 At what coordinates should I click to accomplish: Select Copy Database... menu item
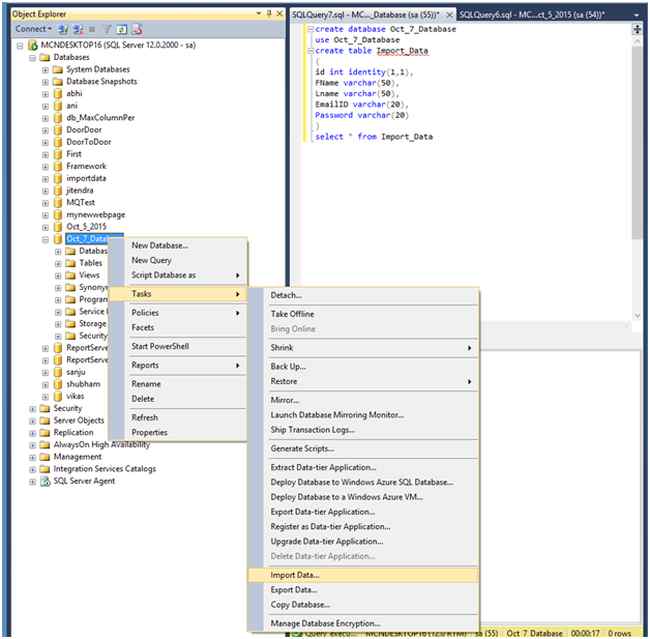pos(363,605)
